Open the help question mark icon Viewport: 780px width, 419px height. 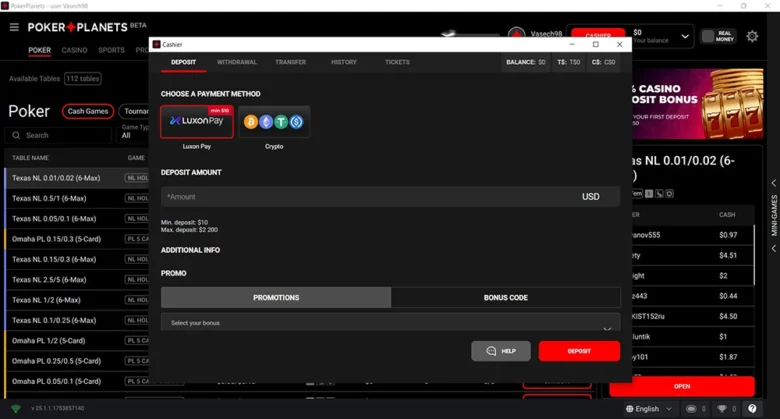(x=752, y=409)
